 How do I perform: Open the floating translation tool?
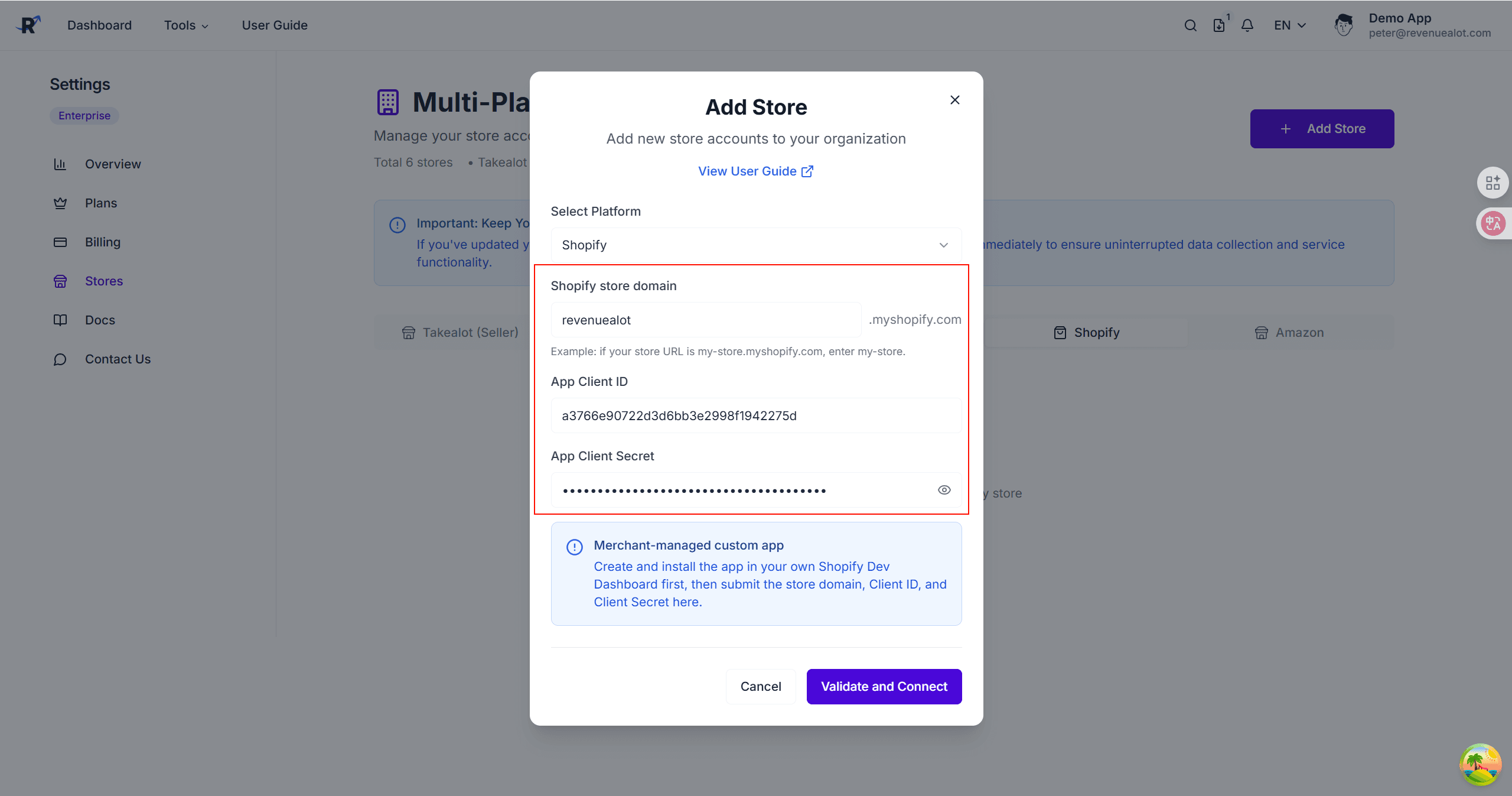pos(1494,223)
